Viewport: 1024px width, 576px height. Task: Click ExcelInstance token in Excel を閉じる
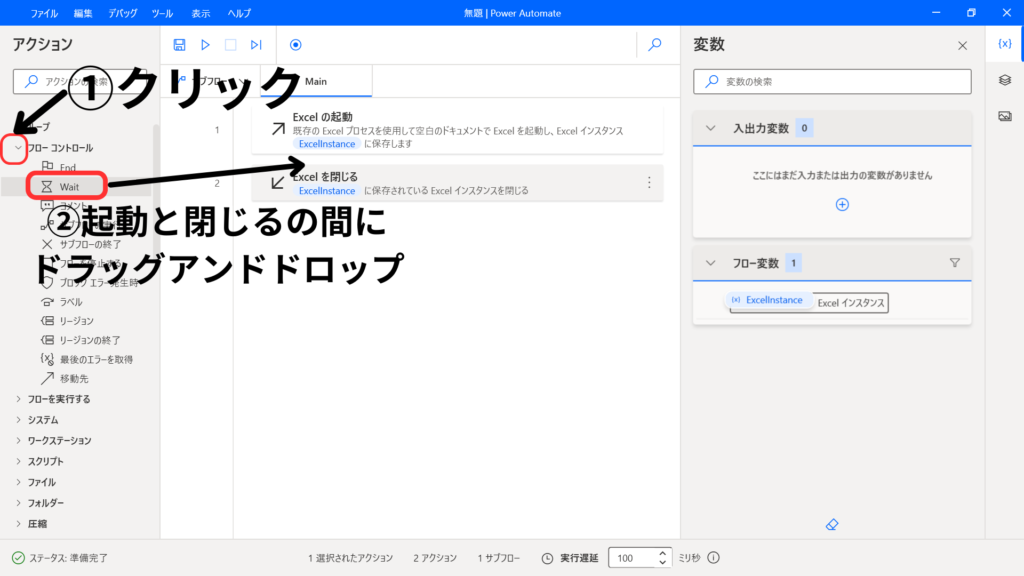pos(327,191)
